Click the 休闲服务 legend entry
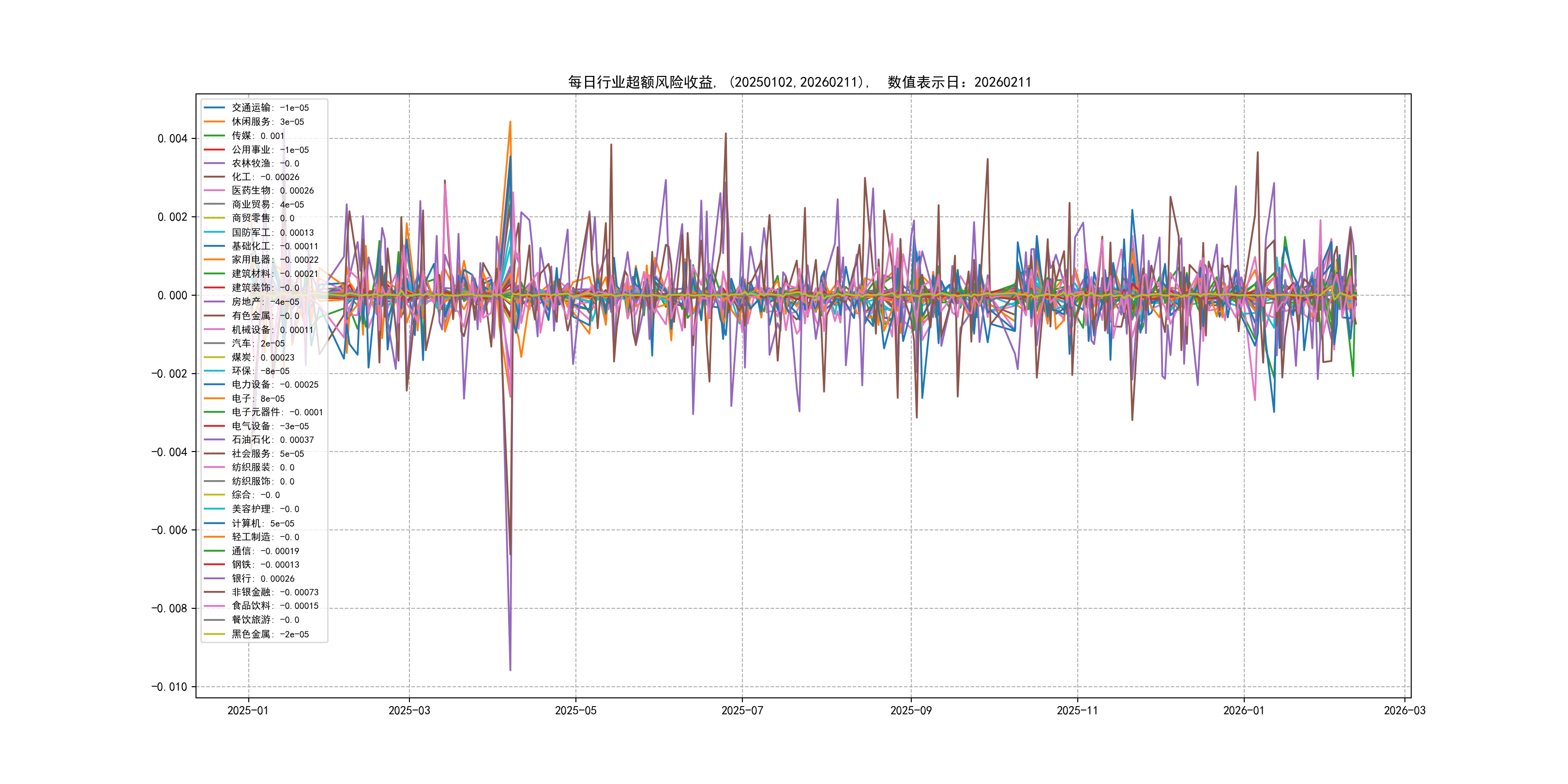This screenshot has width=1568, height=784. point(267,122)
